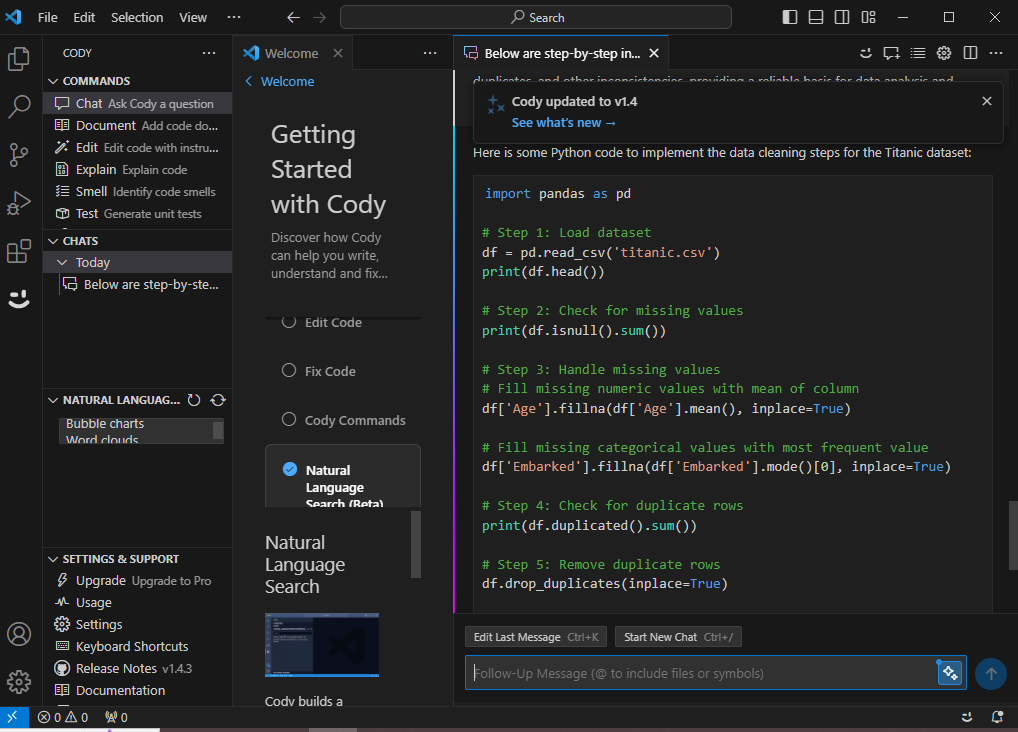Open the Run and Debug view
Screen dimensions: 1018x732
[18, 203]
